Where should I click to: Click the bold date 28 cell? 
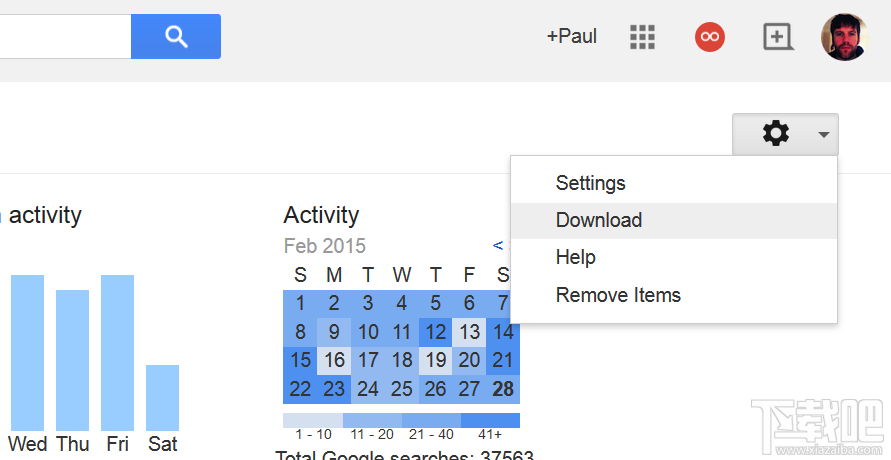coord(503,389)
